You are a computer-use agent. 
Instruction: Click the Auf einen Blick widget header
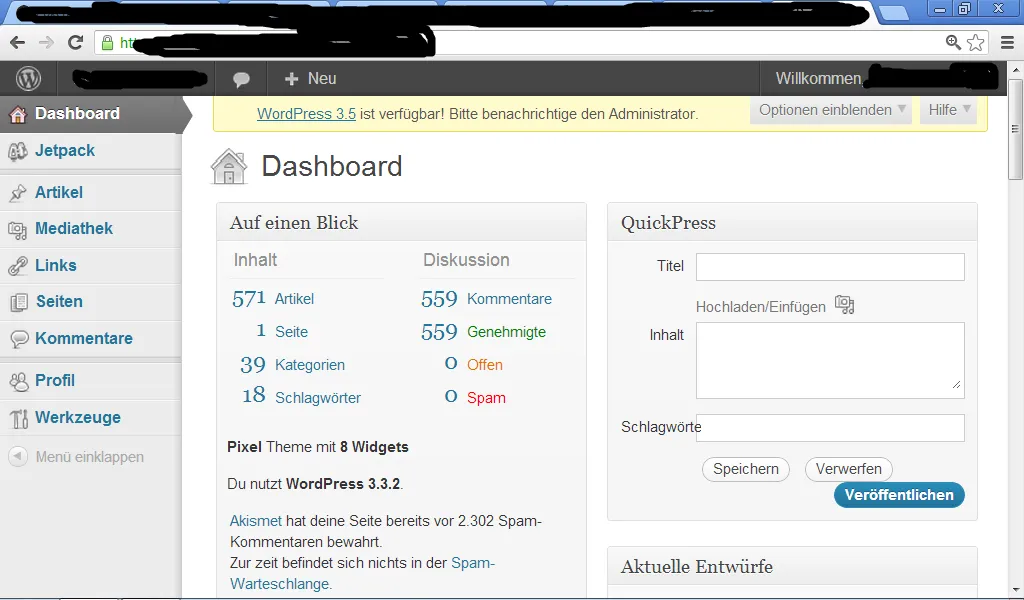[401, 223]
